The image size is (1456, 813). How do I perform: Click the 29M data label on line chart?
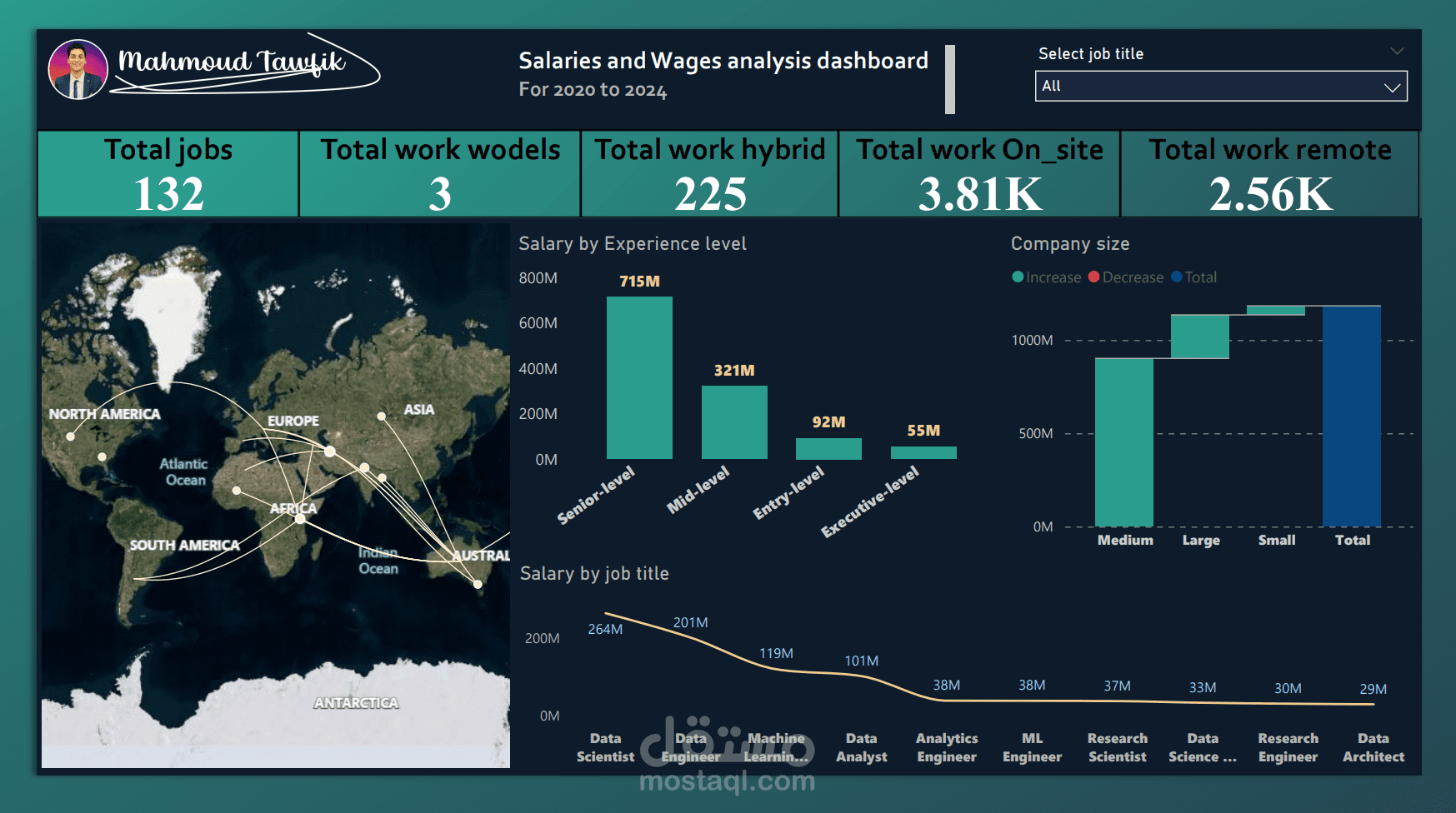(1373, 689)
